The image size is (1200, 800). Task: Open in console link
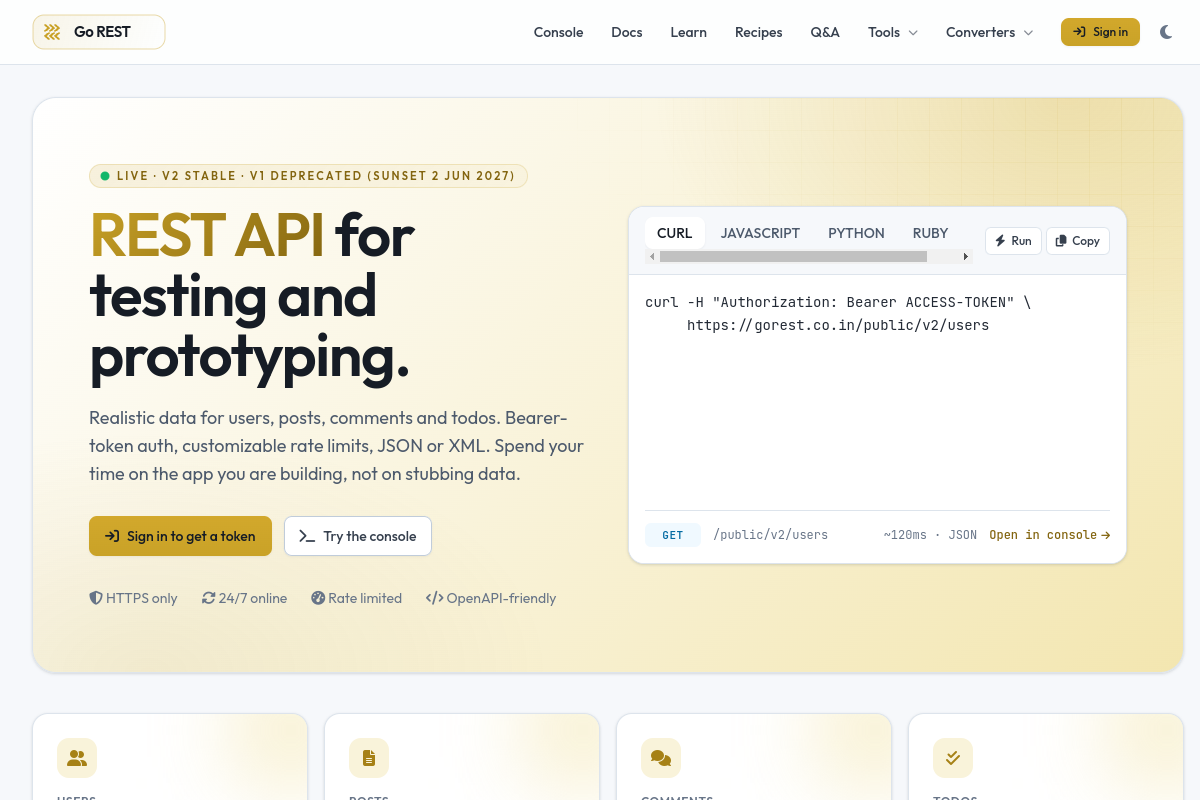(1050, 535)
